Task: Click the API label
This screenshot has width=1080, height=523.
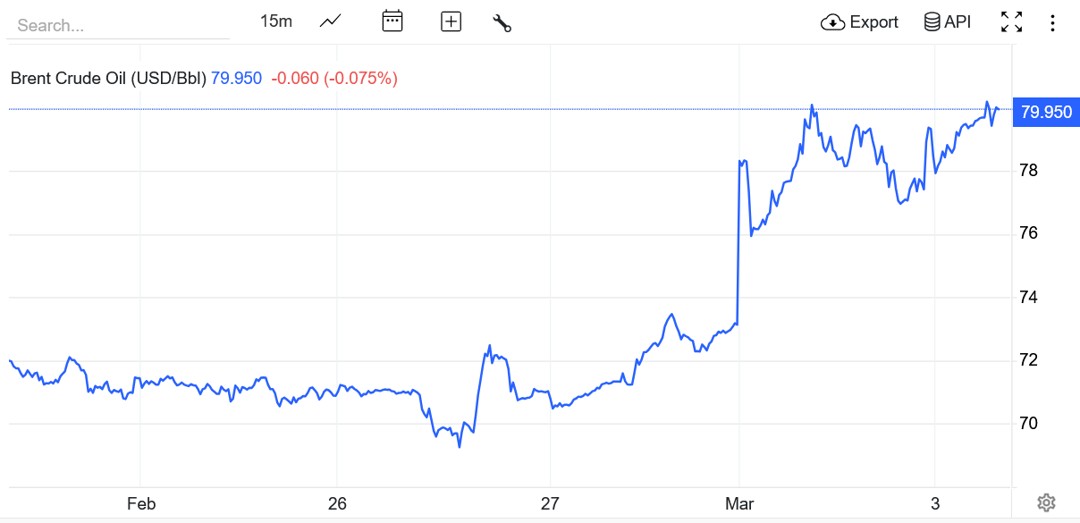Action: coord(957,22)
